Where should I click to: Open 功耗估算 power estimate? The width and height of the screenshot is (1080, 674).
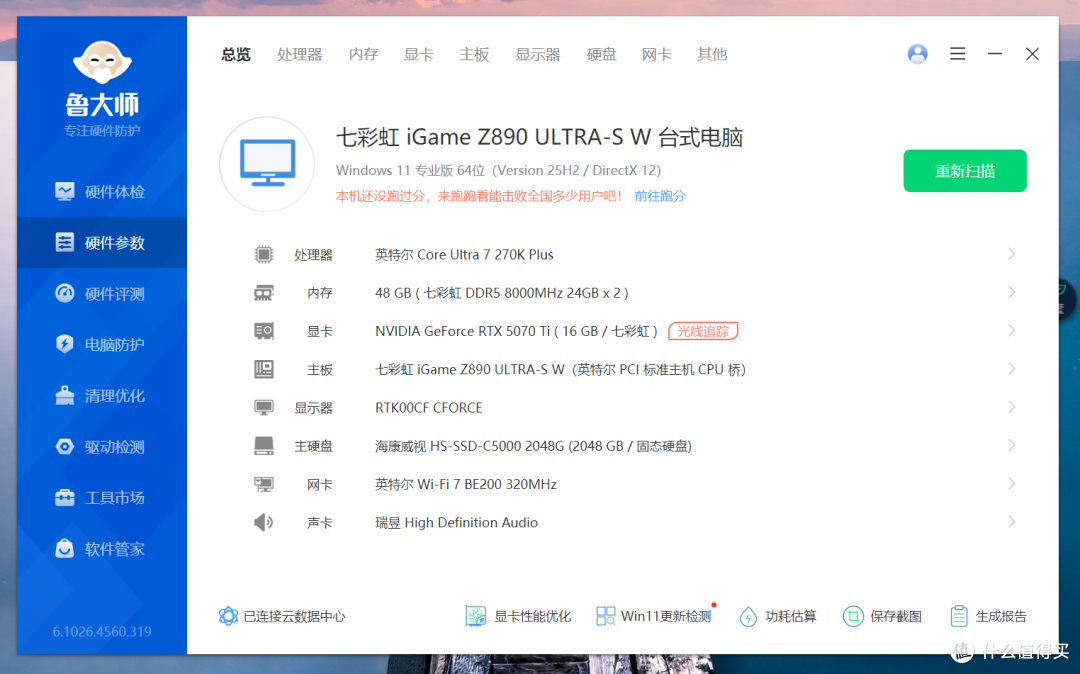(778, 616)
